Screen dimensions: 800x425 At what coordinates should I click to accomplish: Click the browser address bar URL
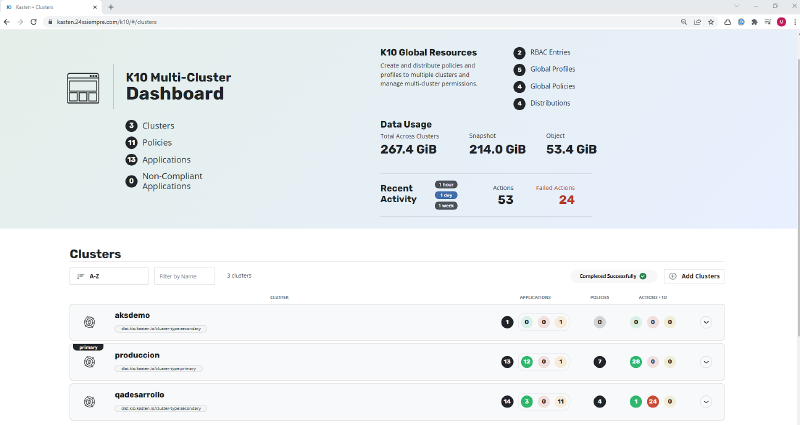(107, 22)
